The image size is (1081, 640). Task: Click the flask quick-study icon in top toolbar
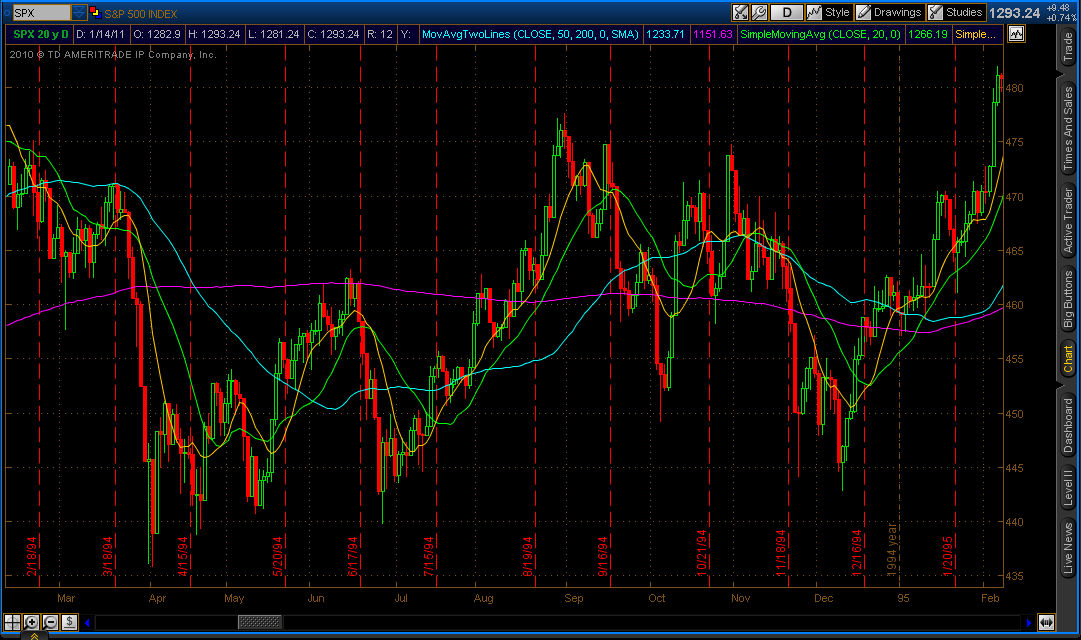click(x=740, y=12)
